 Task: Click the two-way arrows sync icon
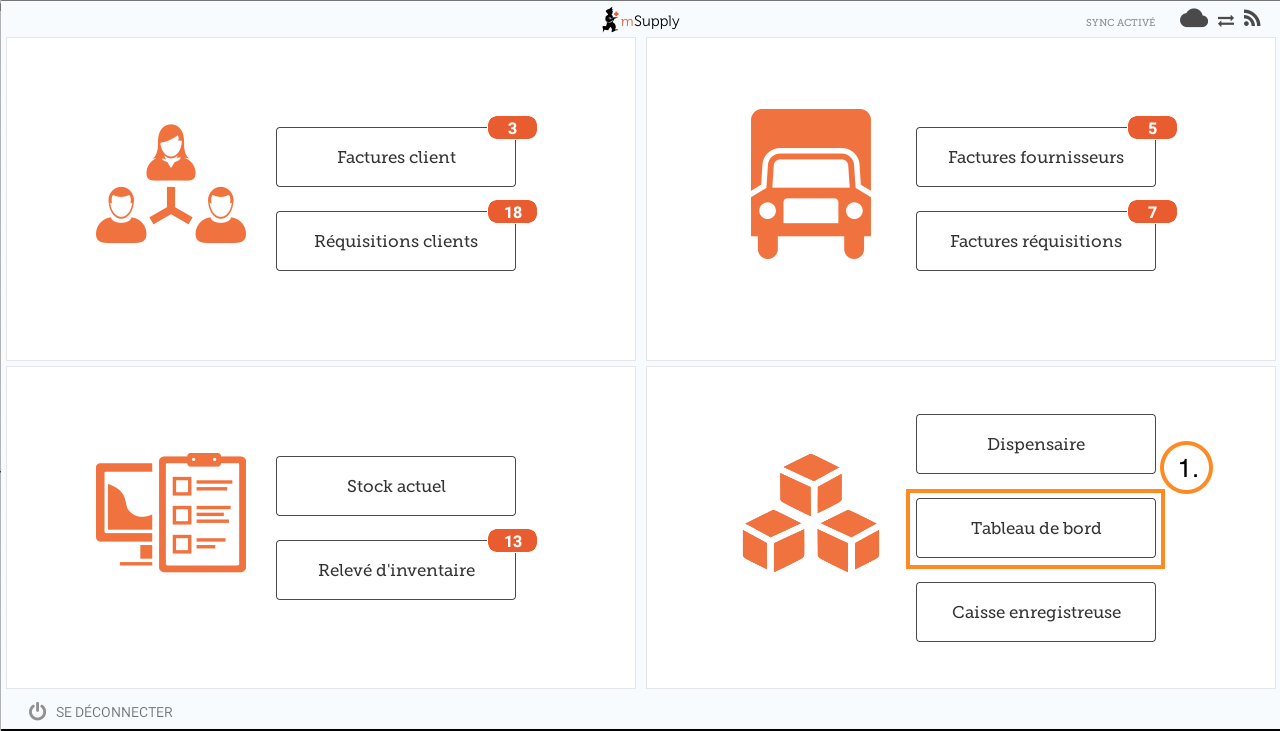click(x=1225, y=20)
